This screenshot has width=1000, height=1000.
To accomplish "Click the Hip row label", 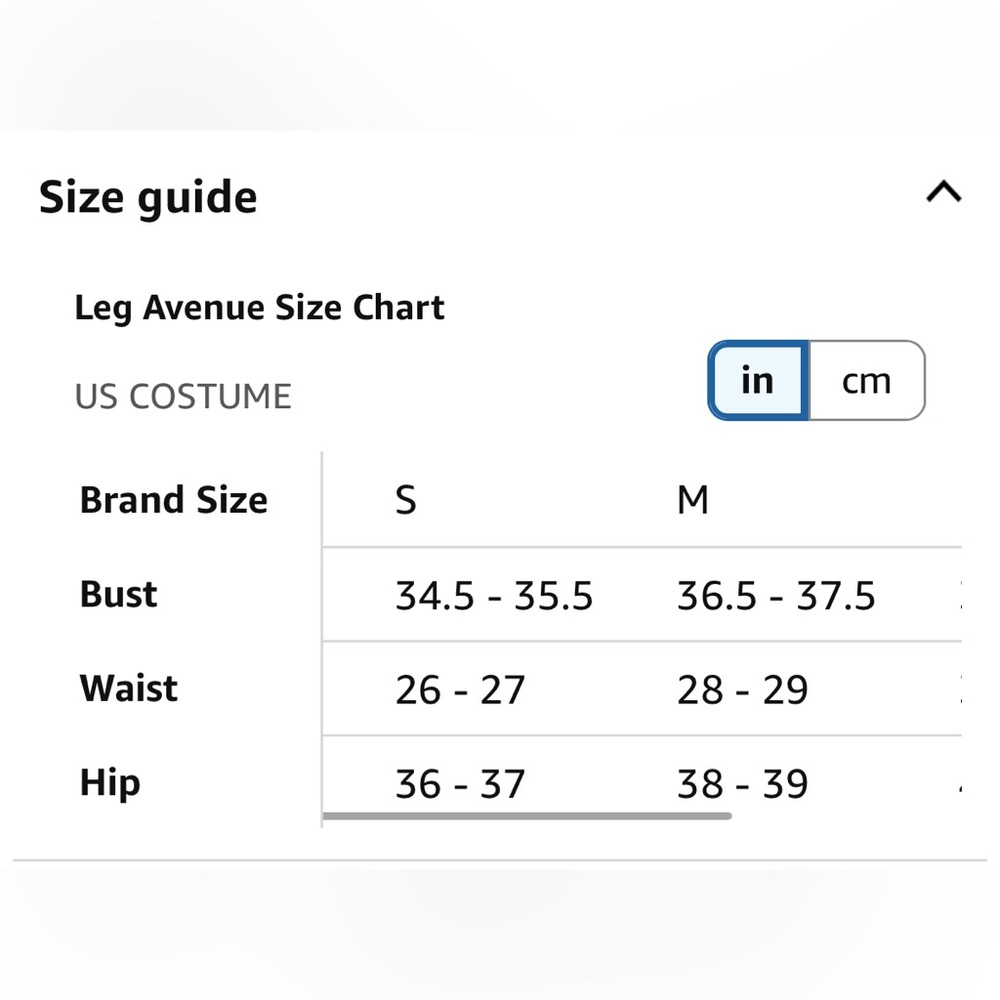I will coord(110,784).
